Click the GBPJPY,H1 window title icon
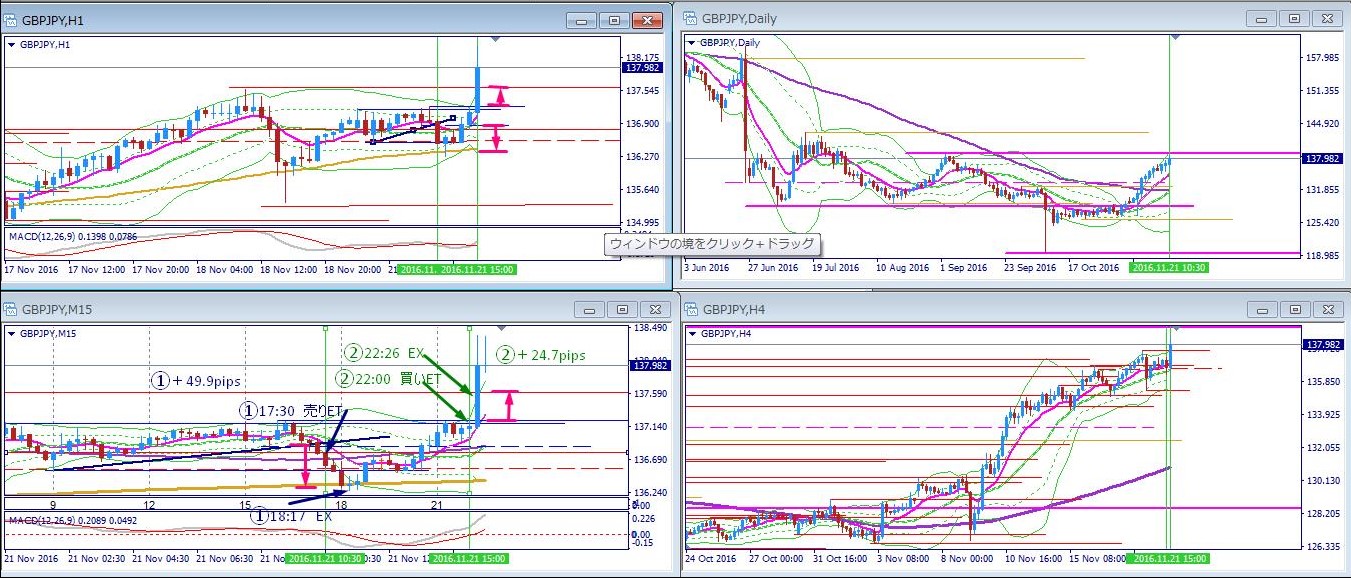 tap(13, 20)
